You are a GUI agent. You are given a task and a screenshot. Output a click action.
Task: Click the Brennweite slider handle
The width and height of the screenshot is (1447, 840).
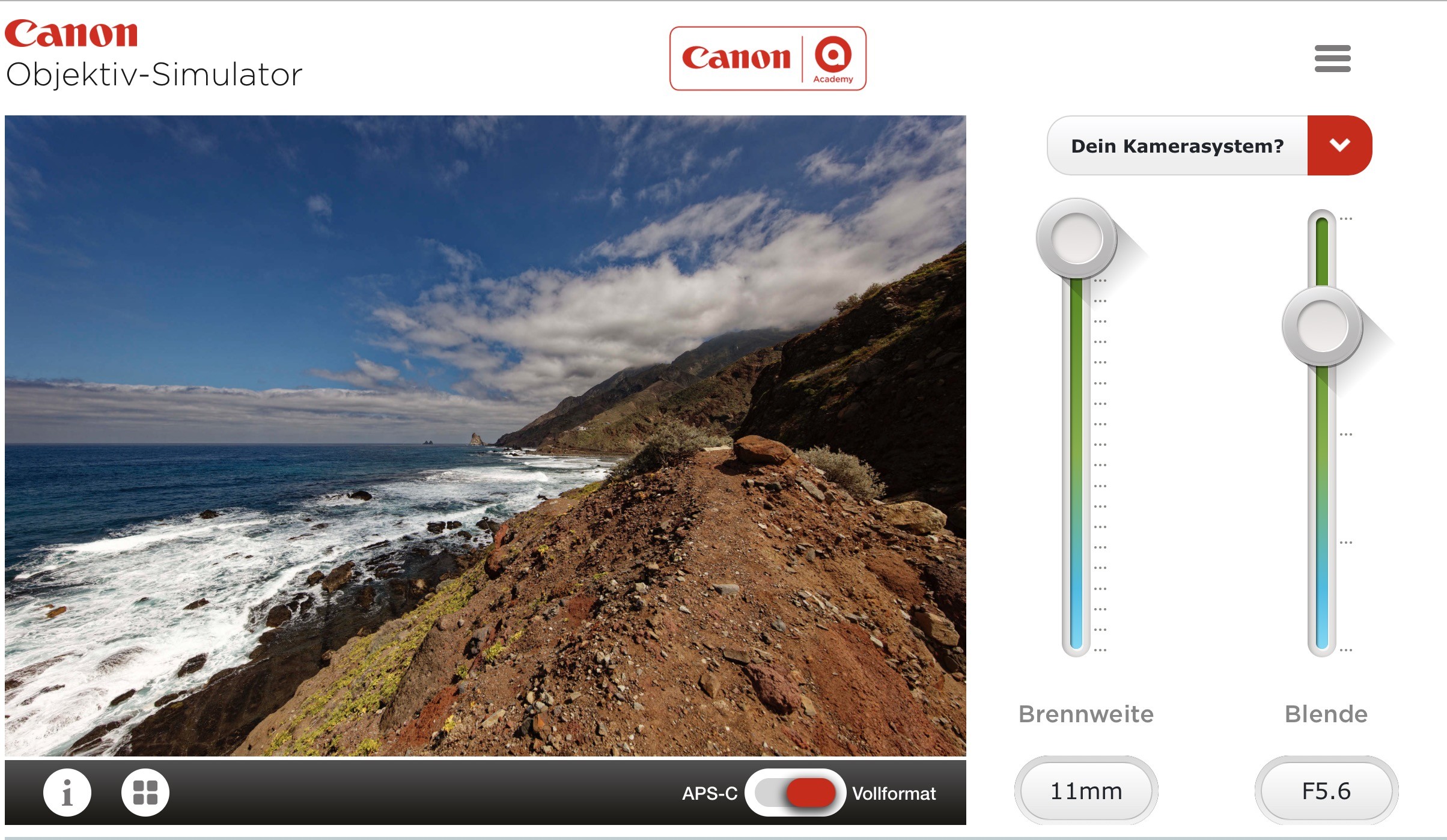point(1077,239)
